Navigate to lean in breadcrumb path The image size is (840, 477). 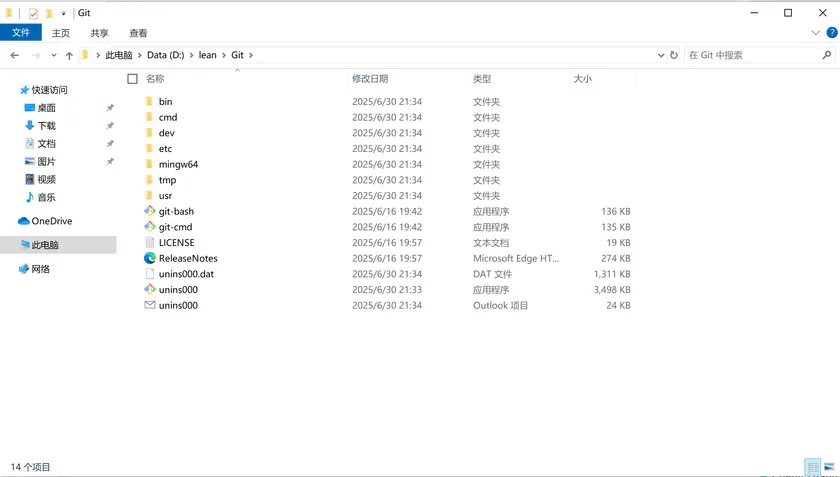(206, 55)
